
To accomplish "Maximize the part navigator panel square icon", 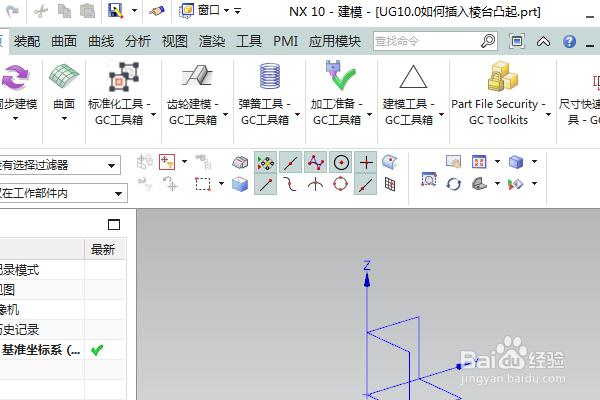I will pos(114,224).
